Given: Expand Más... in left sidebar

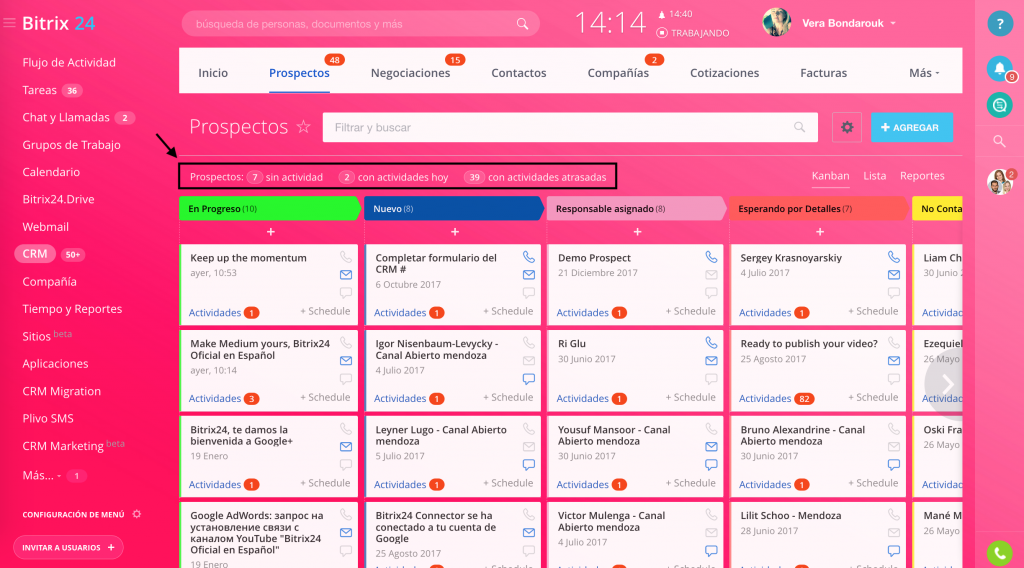Looking at the screenshot, I should coord(42,475).
